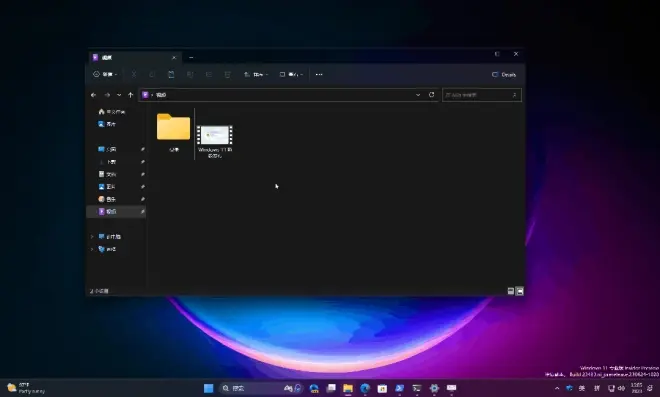Select Network in navigation pane
Screen dimensions: 660x397
pos(107,249)
